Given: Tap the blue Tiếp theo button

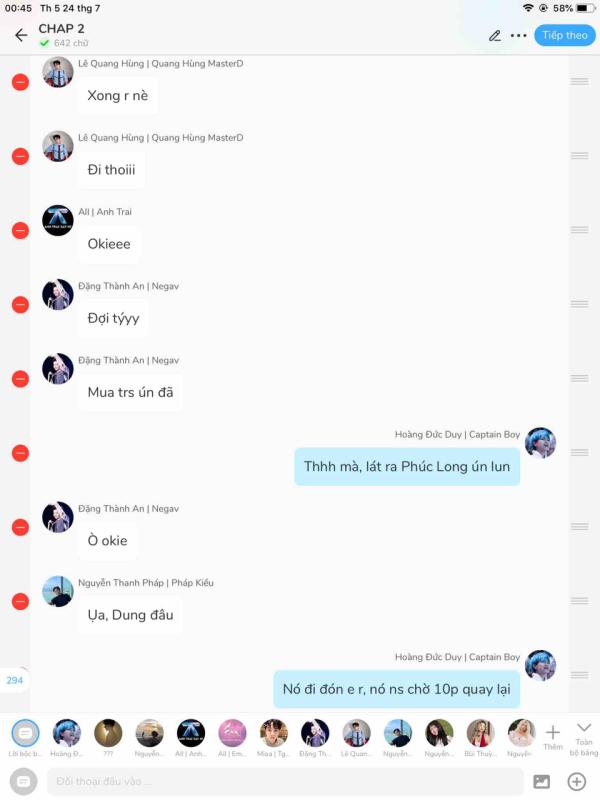Looking at the screenshot, I should tap(565, 35).
